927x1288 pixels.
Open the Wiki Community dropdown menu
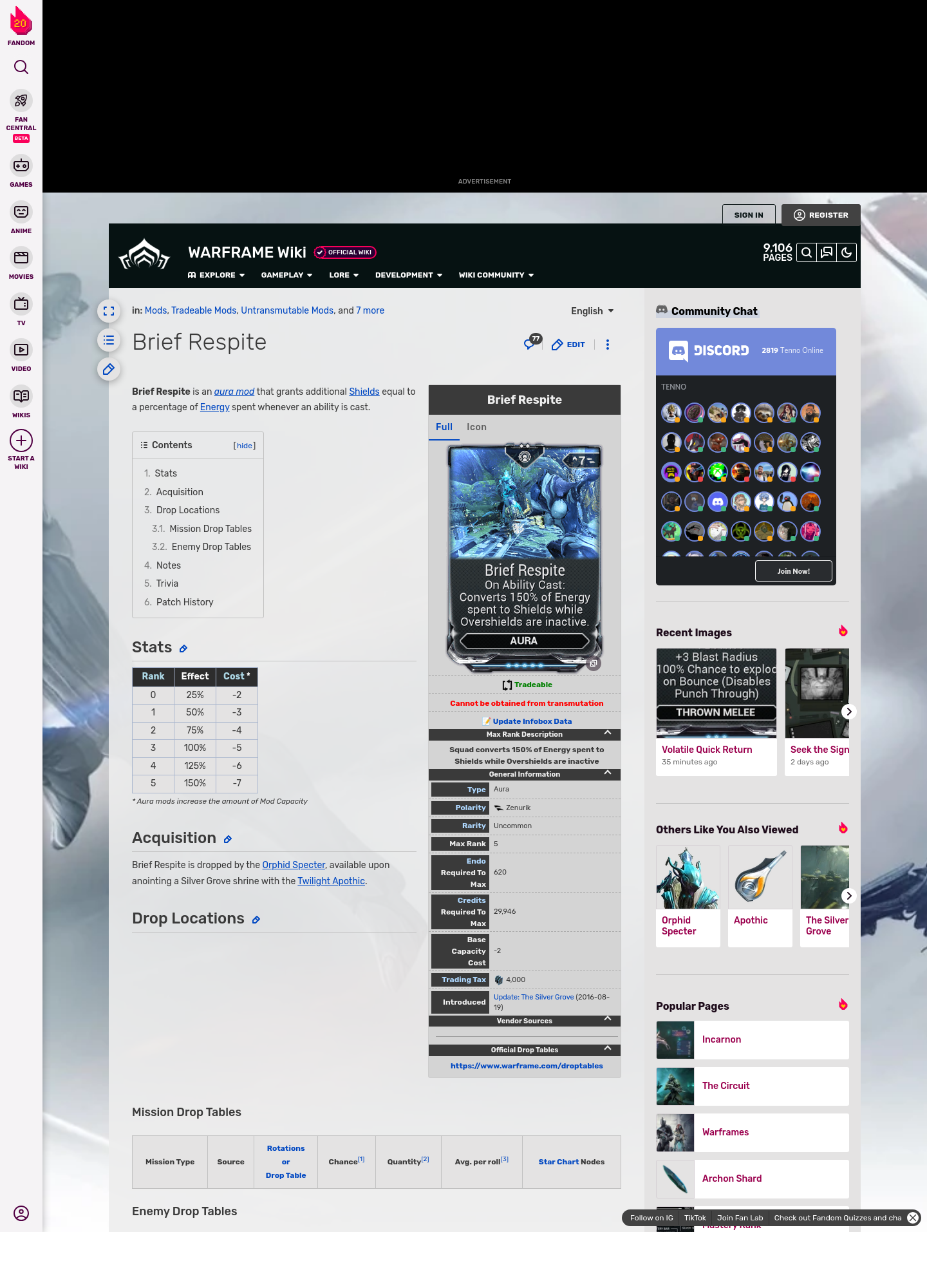(x=496, y=275)
